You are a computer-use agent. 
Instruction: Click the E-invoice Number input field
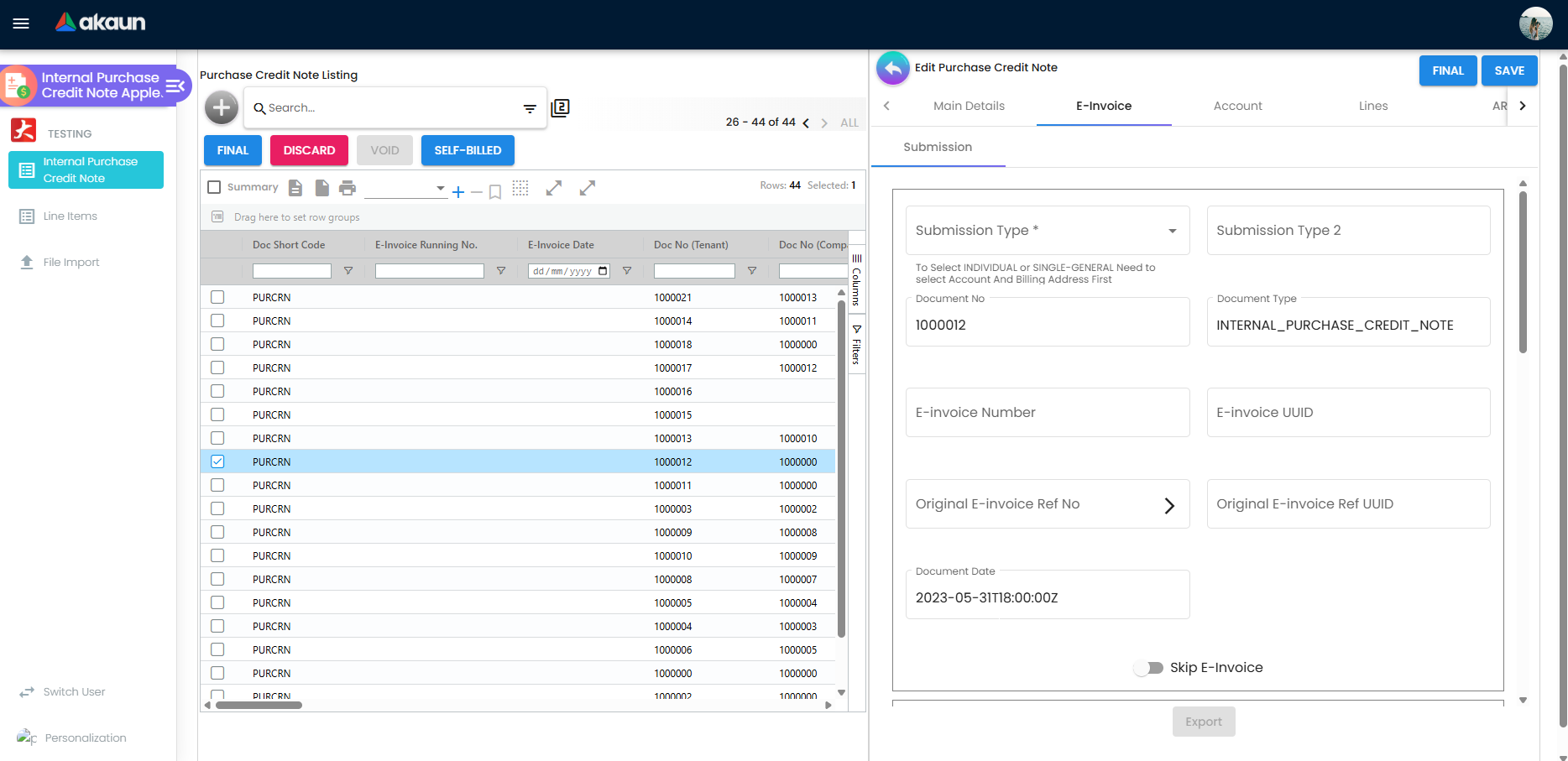click(1048, 412)
